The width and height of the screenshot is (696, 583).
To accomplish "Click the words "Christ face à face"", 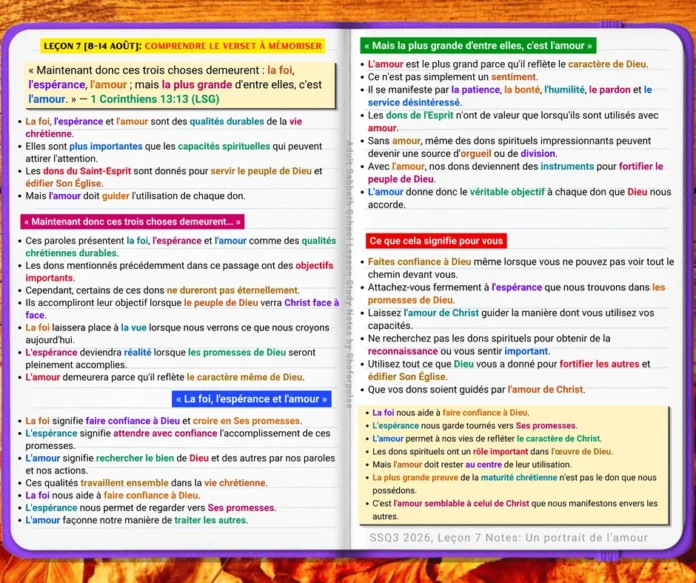I will tap(182, 309).
